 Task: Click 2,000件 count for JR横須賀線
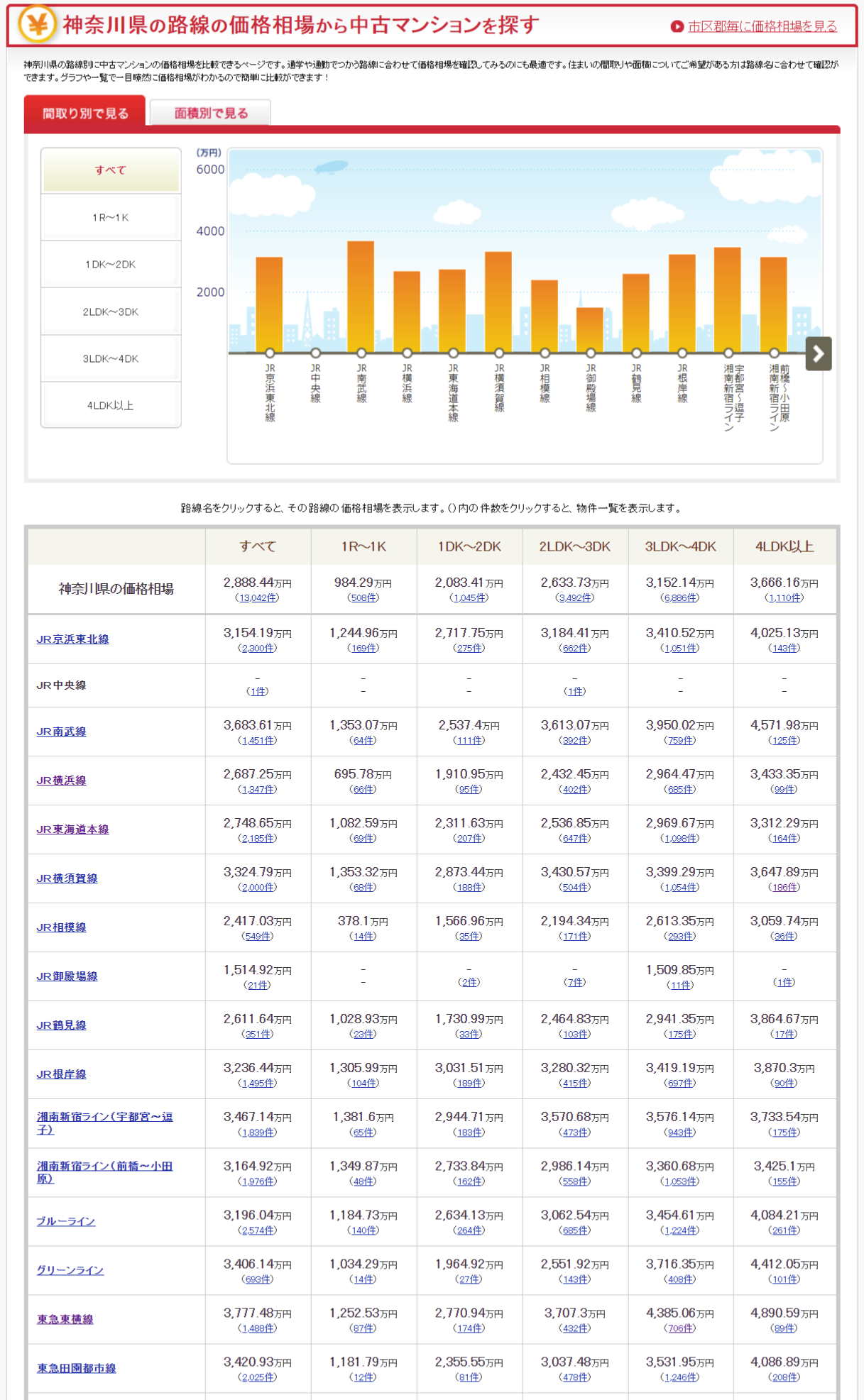(258, 887)
